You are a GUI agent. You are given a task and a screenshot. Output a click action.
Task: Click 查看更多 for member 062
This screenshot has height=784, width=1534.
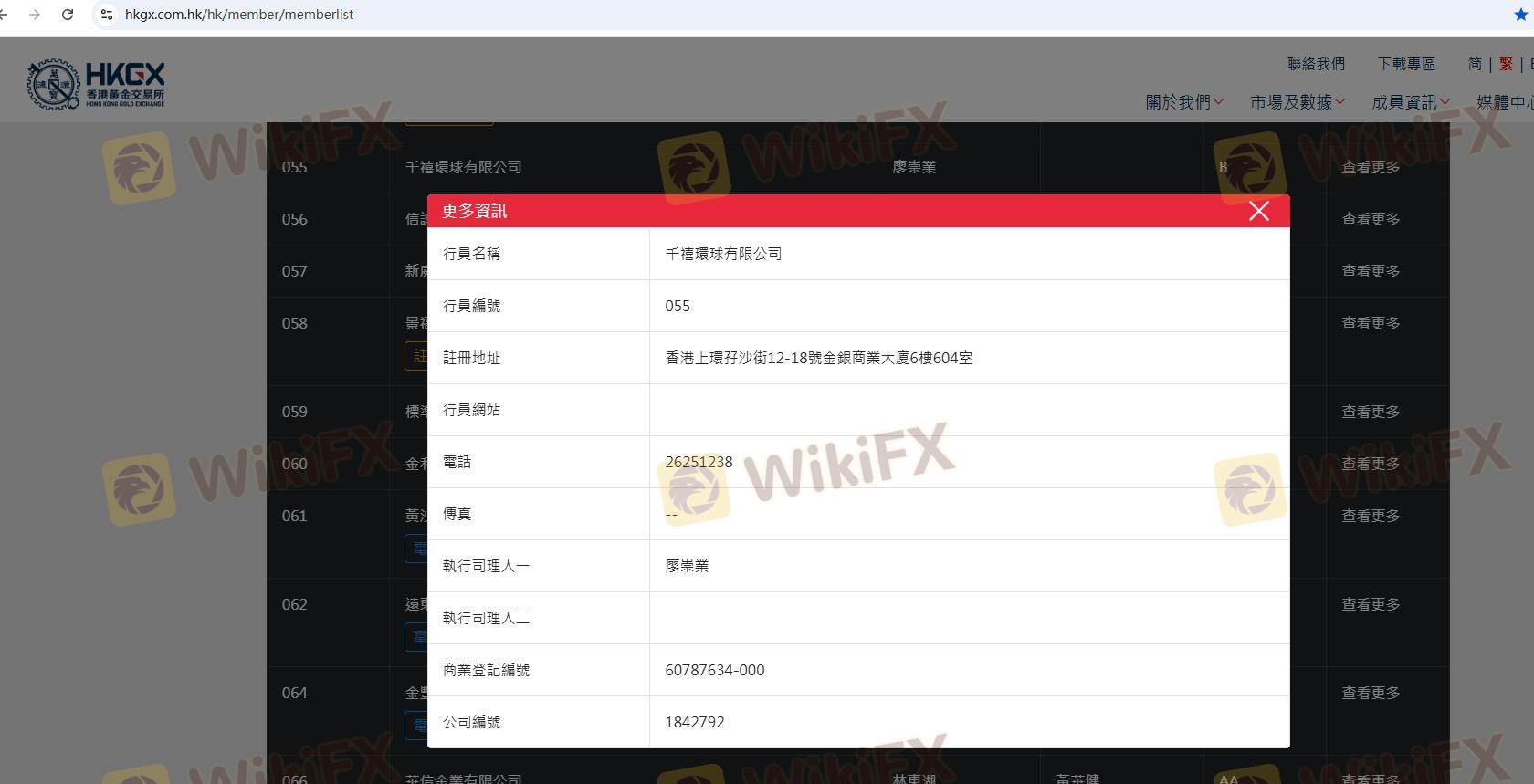tap(1371, 604)
